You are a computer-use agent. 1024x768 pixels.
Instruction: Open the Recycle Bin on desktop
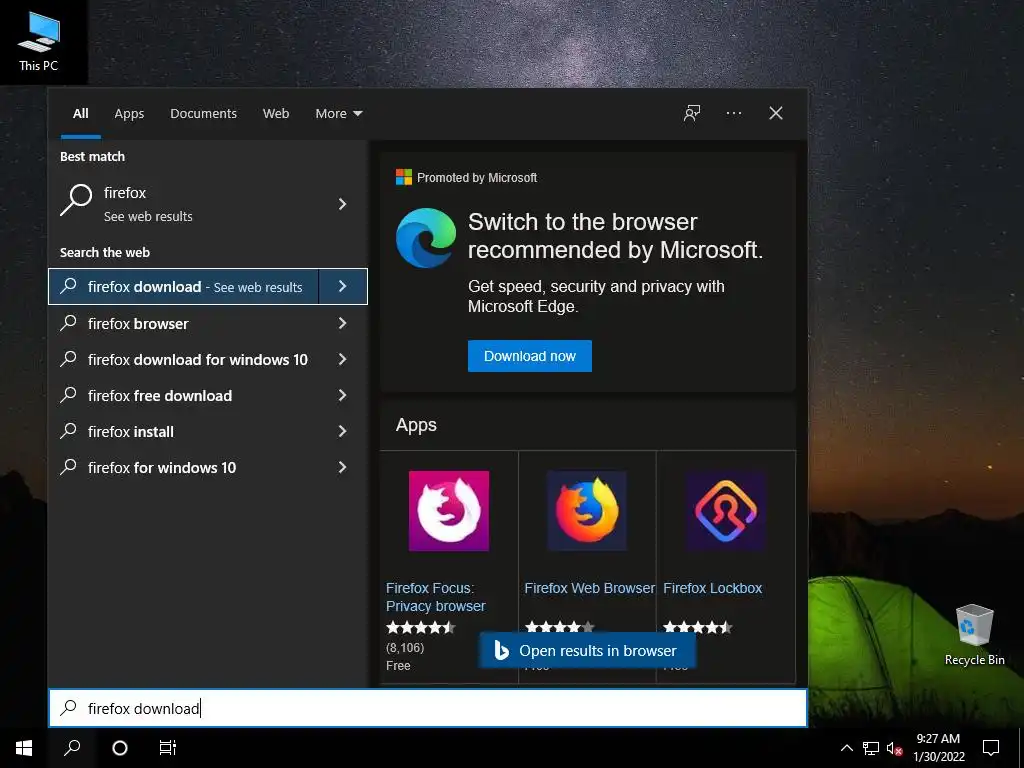[974, 635]
